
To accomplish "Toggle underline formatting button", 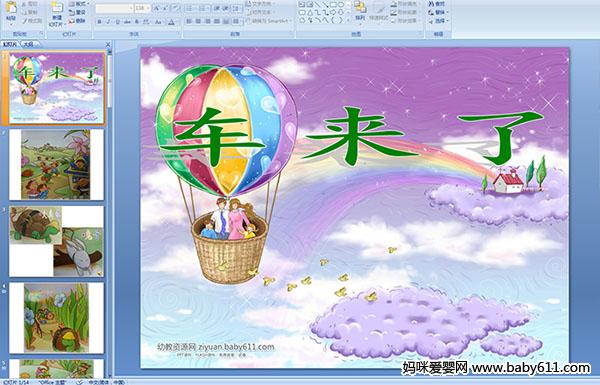I will point(117,22).
